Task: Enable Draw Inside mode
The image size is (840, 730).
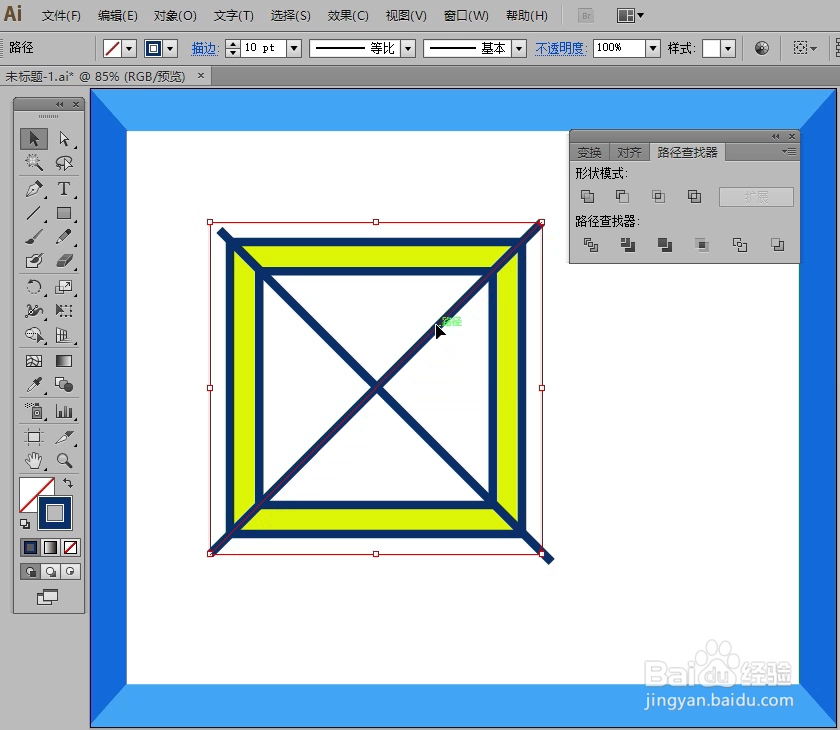Action: point(70,571)
